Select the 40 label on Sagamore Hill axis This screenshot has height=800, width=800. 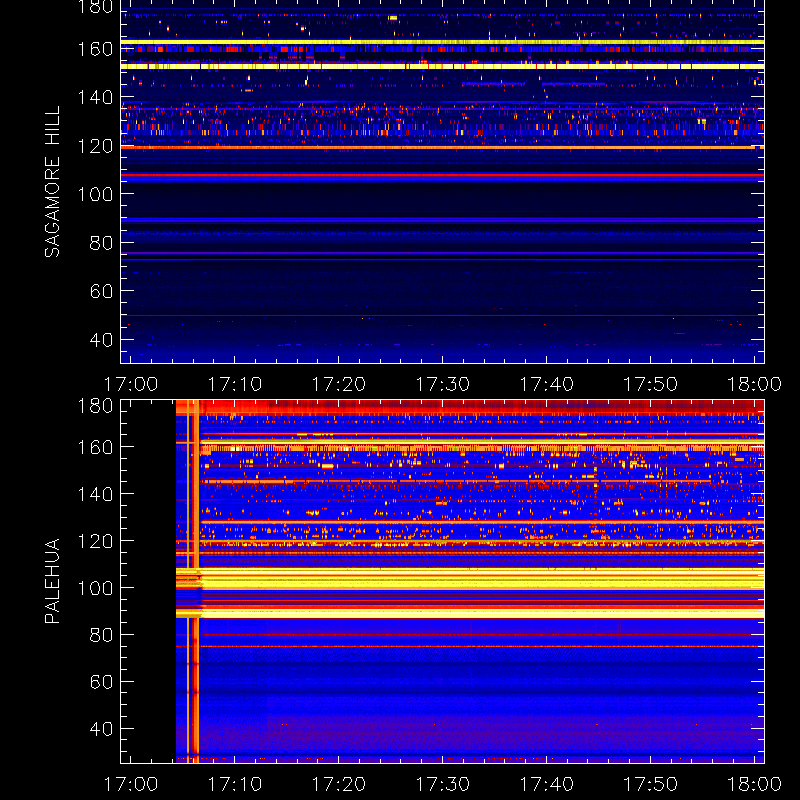click(x=101, y=340)
